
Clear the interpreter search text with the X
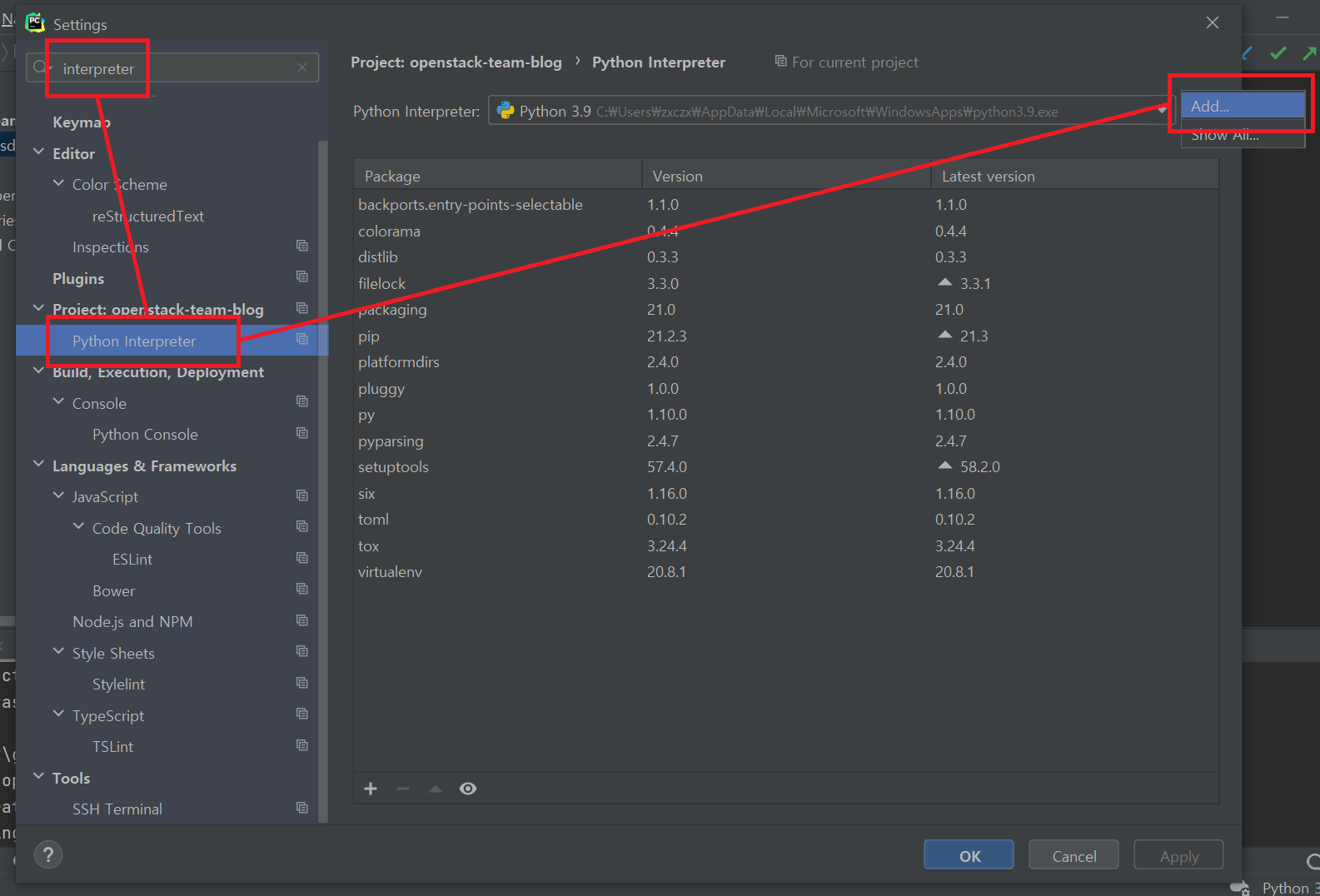302,67
